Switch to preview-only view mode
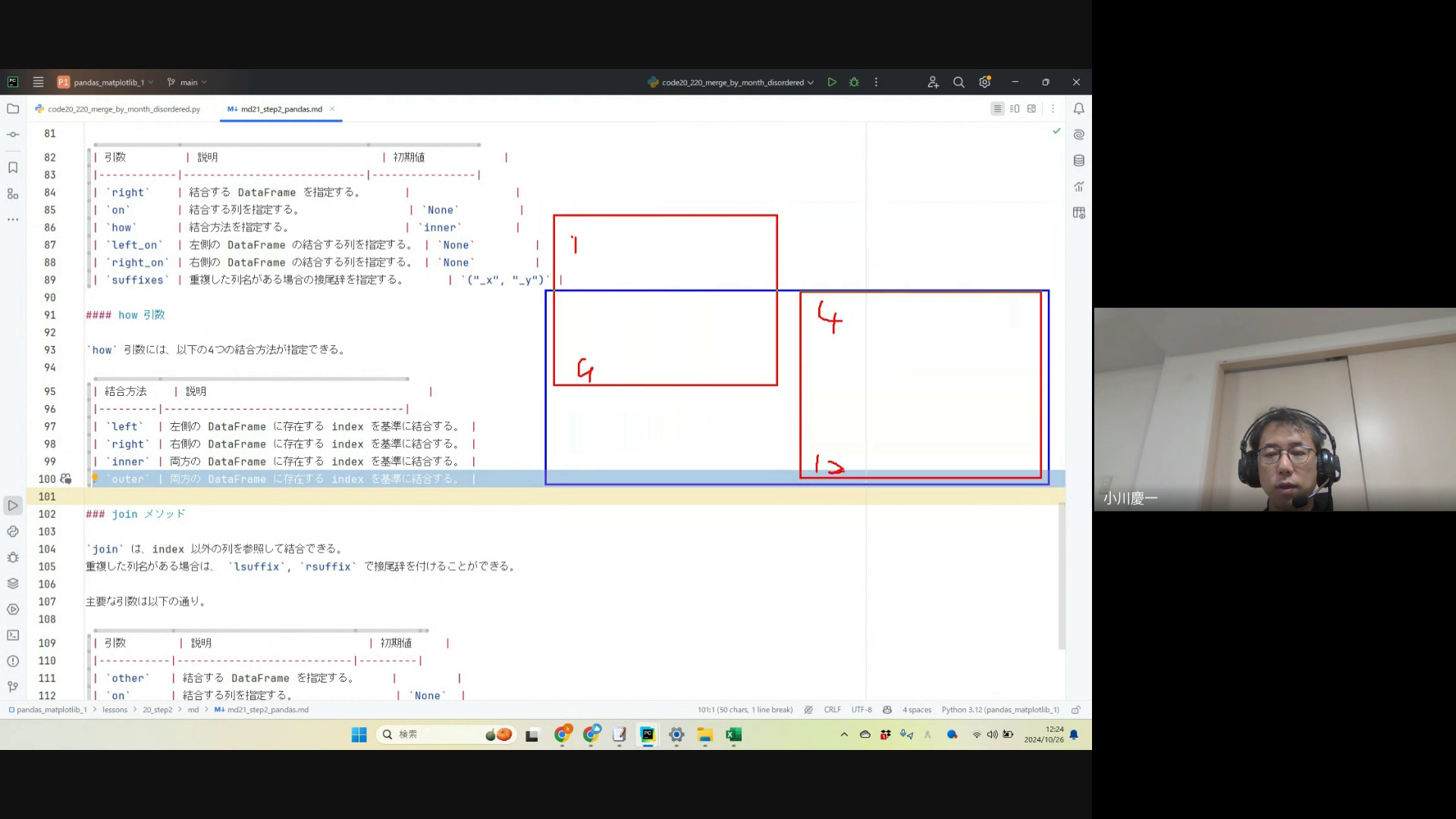The width and height of the screenshot is (1456, 819). (x=1031, y=109)
